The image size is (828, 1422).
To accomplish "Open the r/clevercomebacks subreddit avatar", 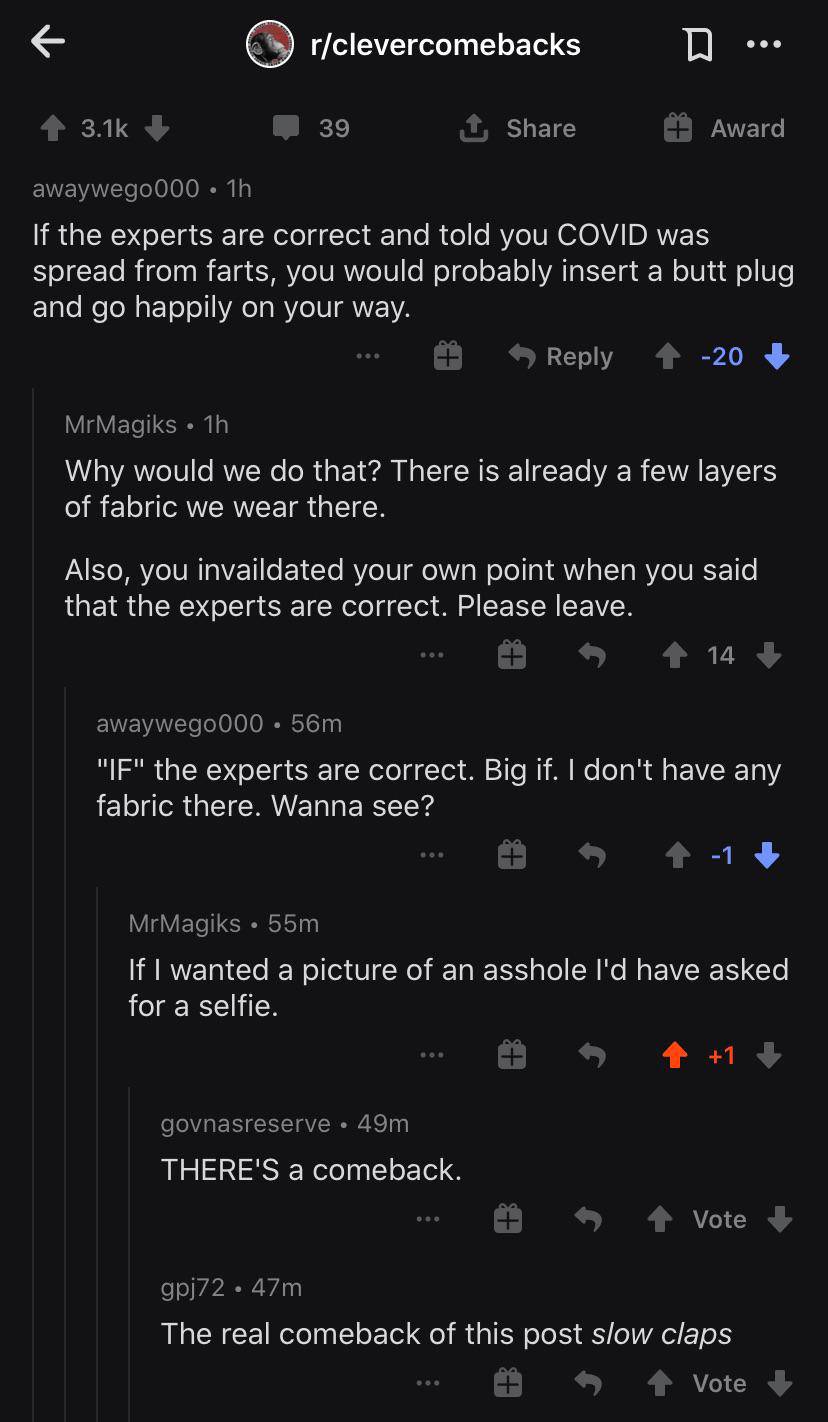I will (268, 44).
